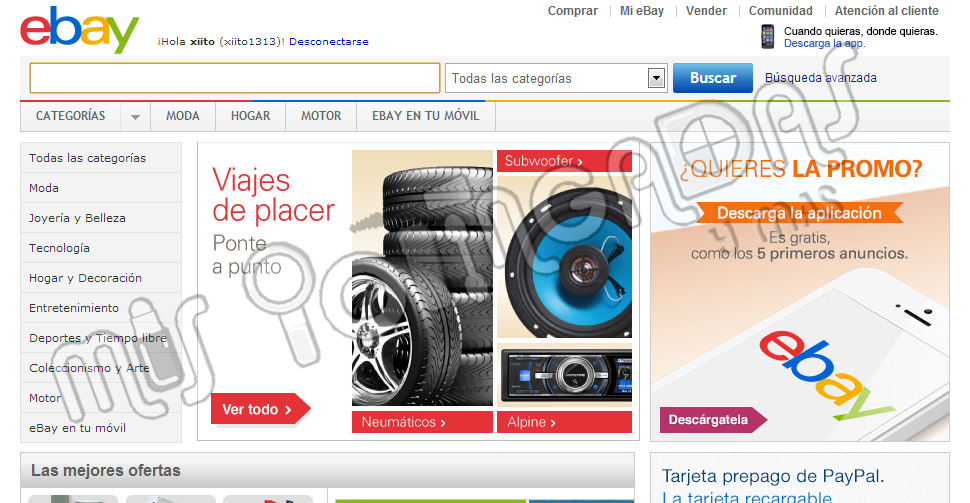Open the category dropdown arrow in search bar
Image resolution: width=970 pixels, height=503 pixels.
(656, 78)
